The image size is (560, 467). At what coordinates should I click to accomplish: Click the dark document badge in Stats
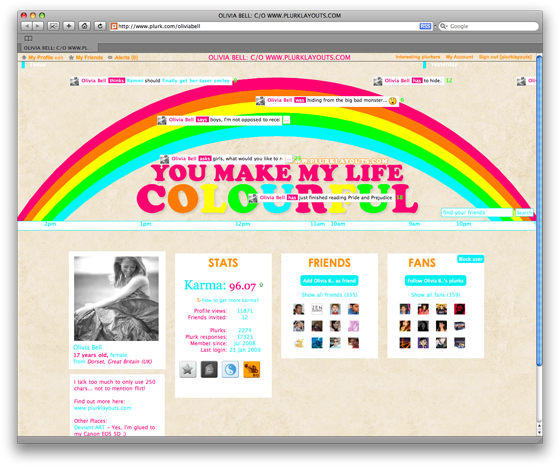(x=209, y=369)
